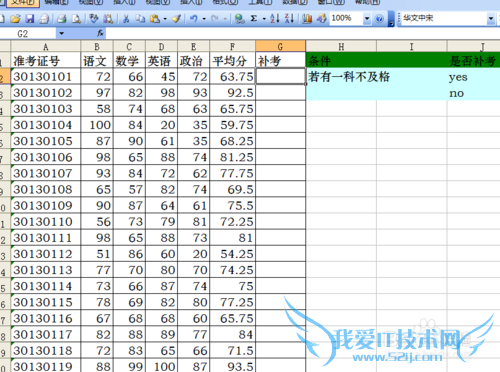
Task: Select the 英语 score 45 cell
Action: pyautogui.click(x=162, y=77)
